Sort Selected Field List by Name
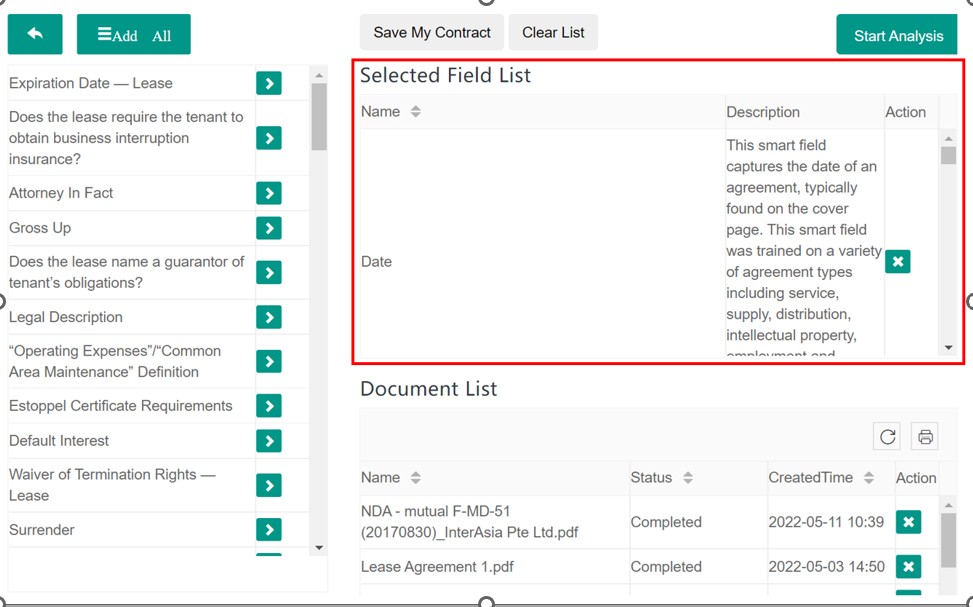973x607 pixels. click(x=415, y=112)
